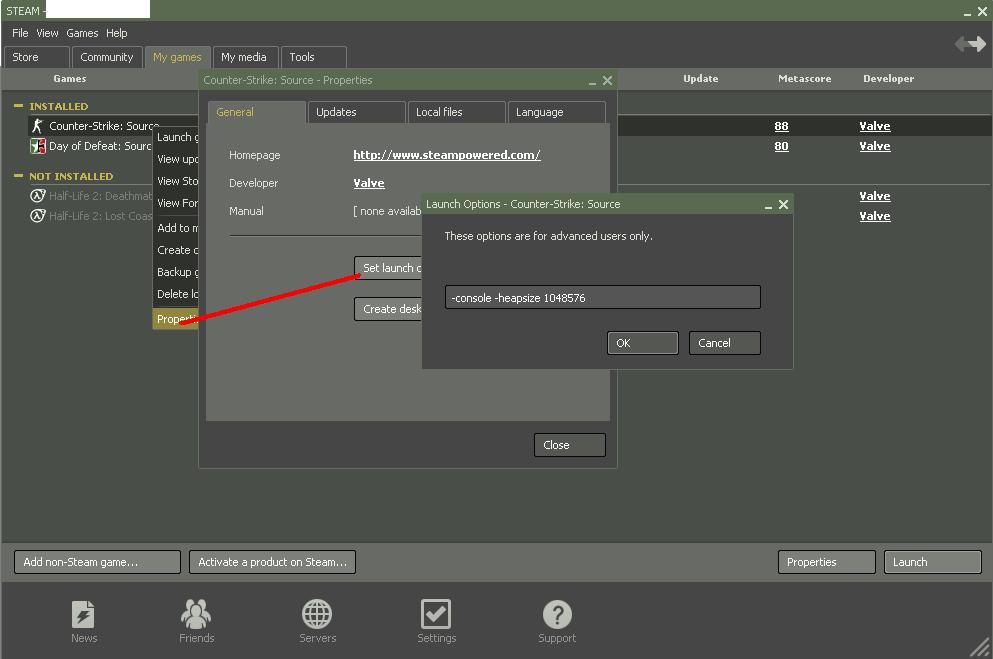Click Activate a product on Steam button
This screenshot has width=993, height=659.
click(x=272, y=562)
